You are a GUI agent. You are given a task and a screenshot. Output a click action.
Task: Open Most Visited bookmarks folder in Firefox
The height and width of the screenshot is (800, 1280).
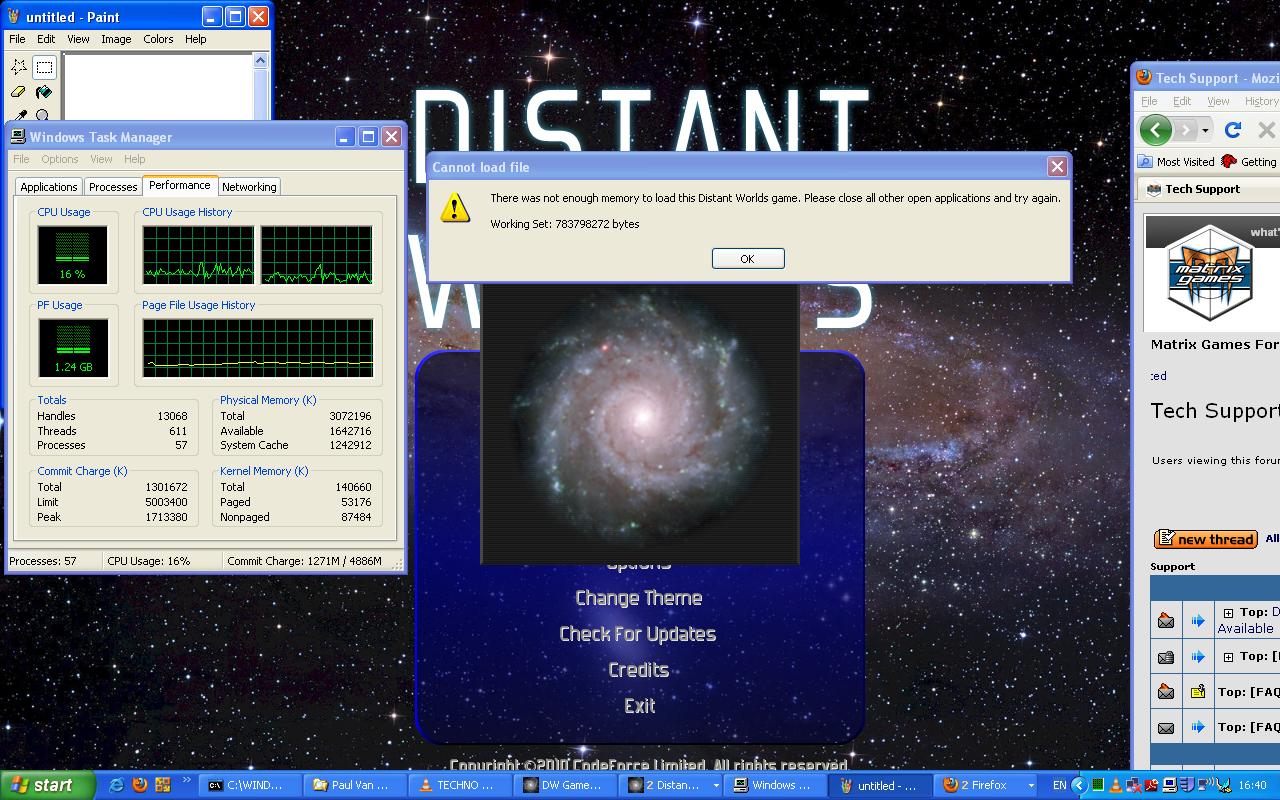pyautogui.click(x=1177, y=162)
